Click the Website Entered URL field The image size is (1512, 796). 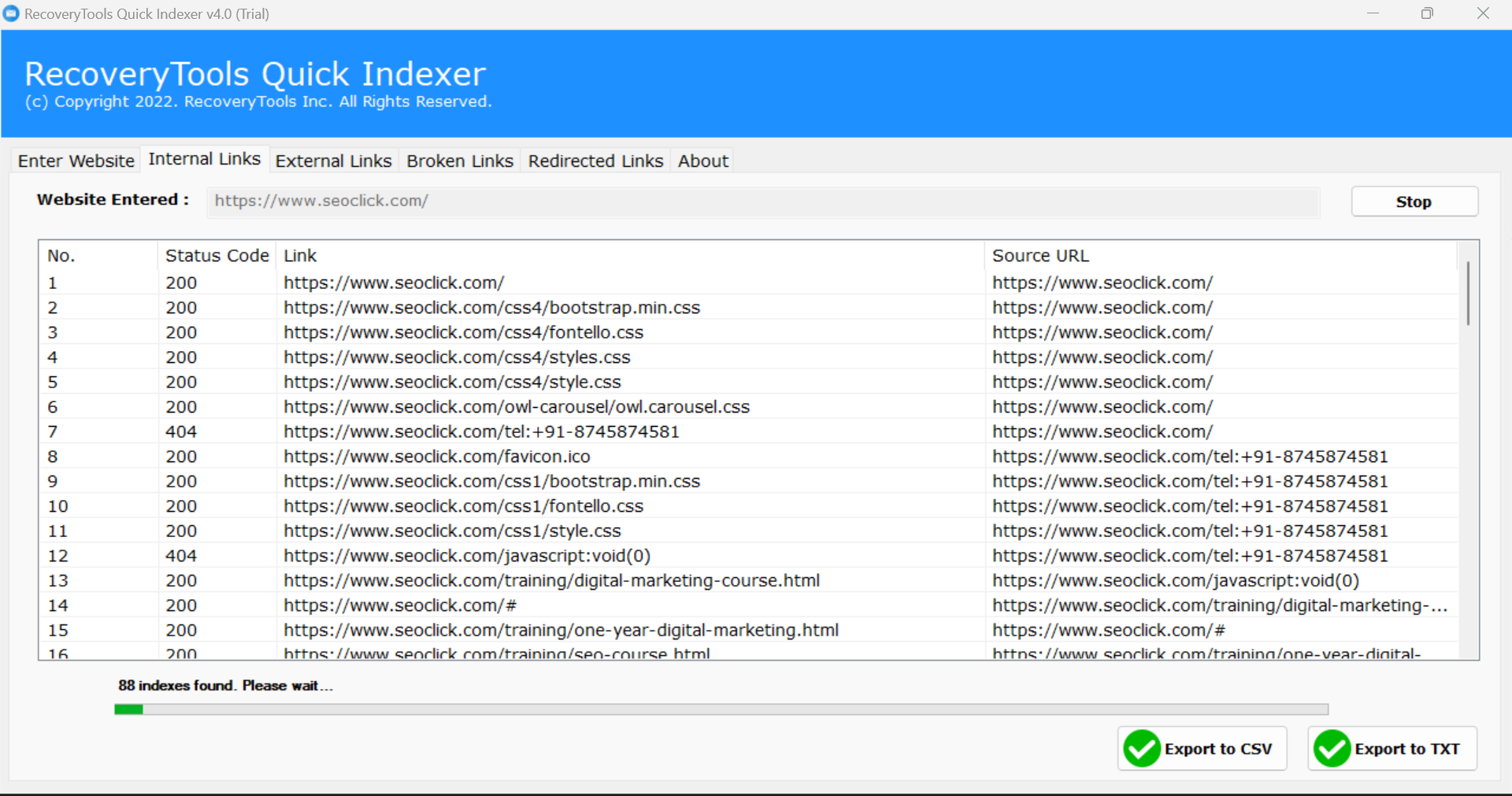(x=763, y=202)
